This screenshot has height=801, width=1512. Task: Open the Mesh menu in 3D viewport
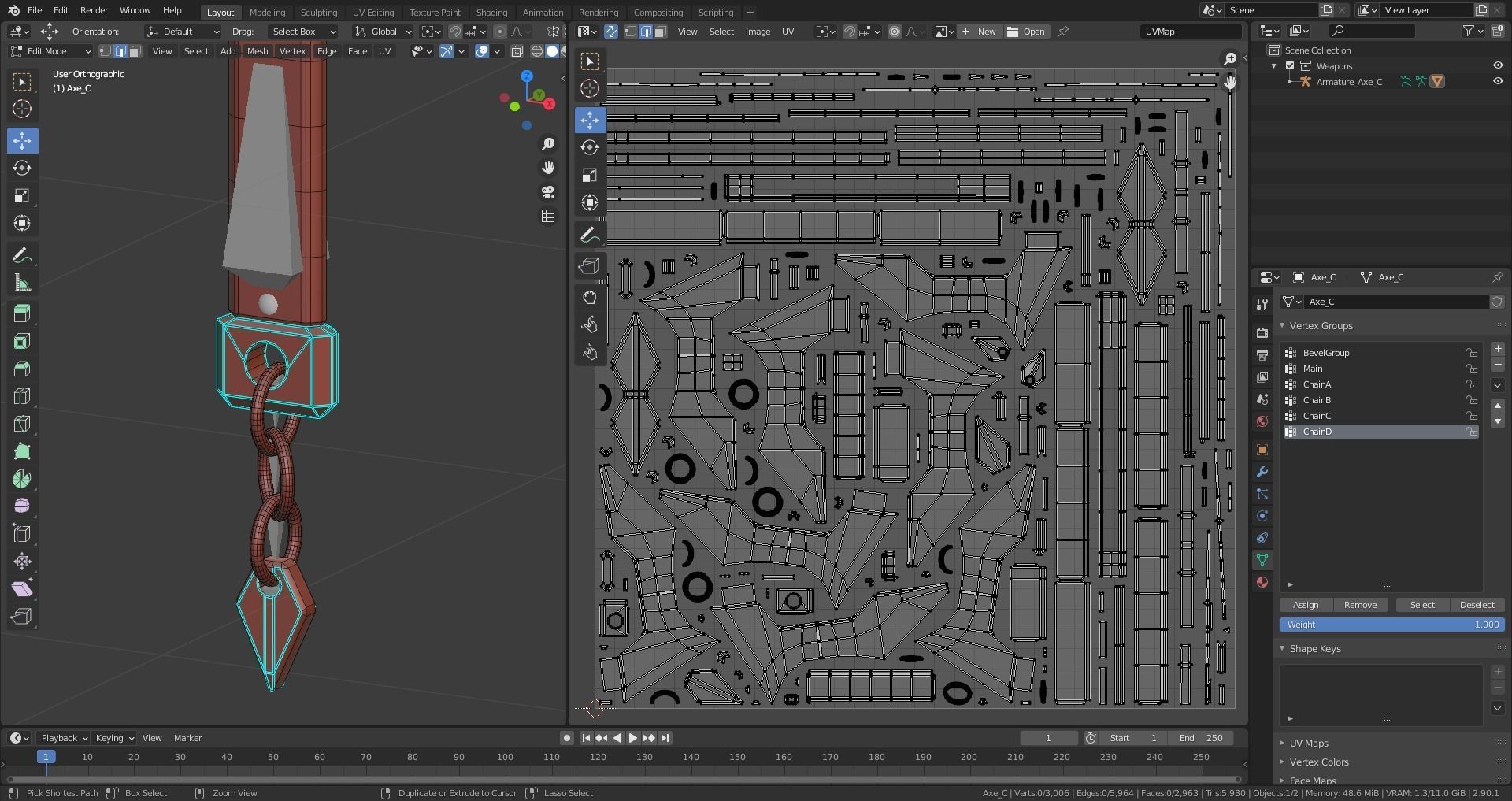coord(258,51)
